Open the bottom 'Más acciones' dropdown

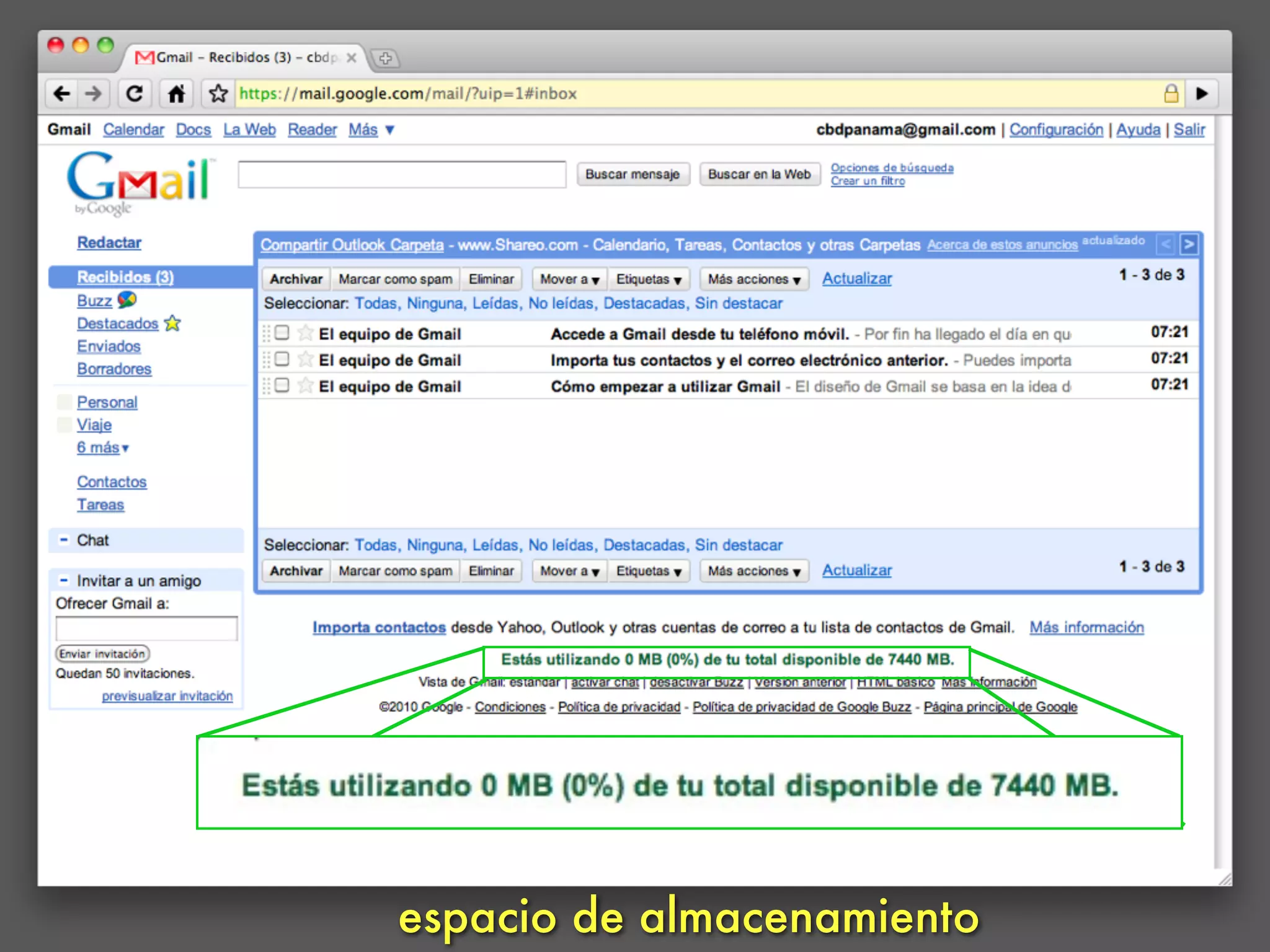[x=754, y=571]
